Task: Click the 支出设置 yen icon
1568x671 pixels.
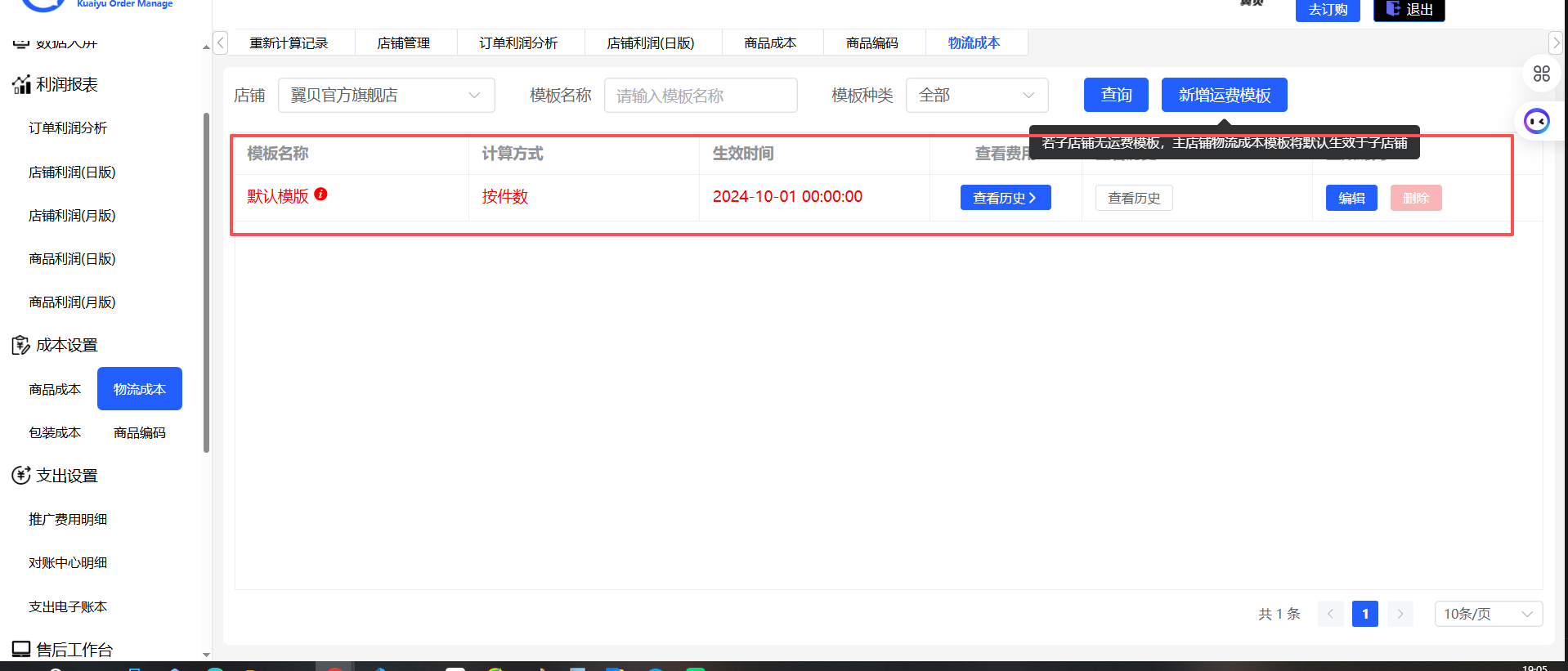Action: [21, 476]
